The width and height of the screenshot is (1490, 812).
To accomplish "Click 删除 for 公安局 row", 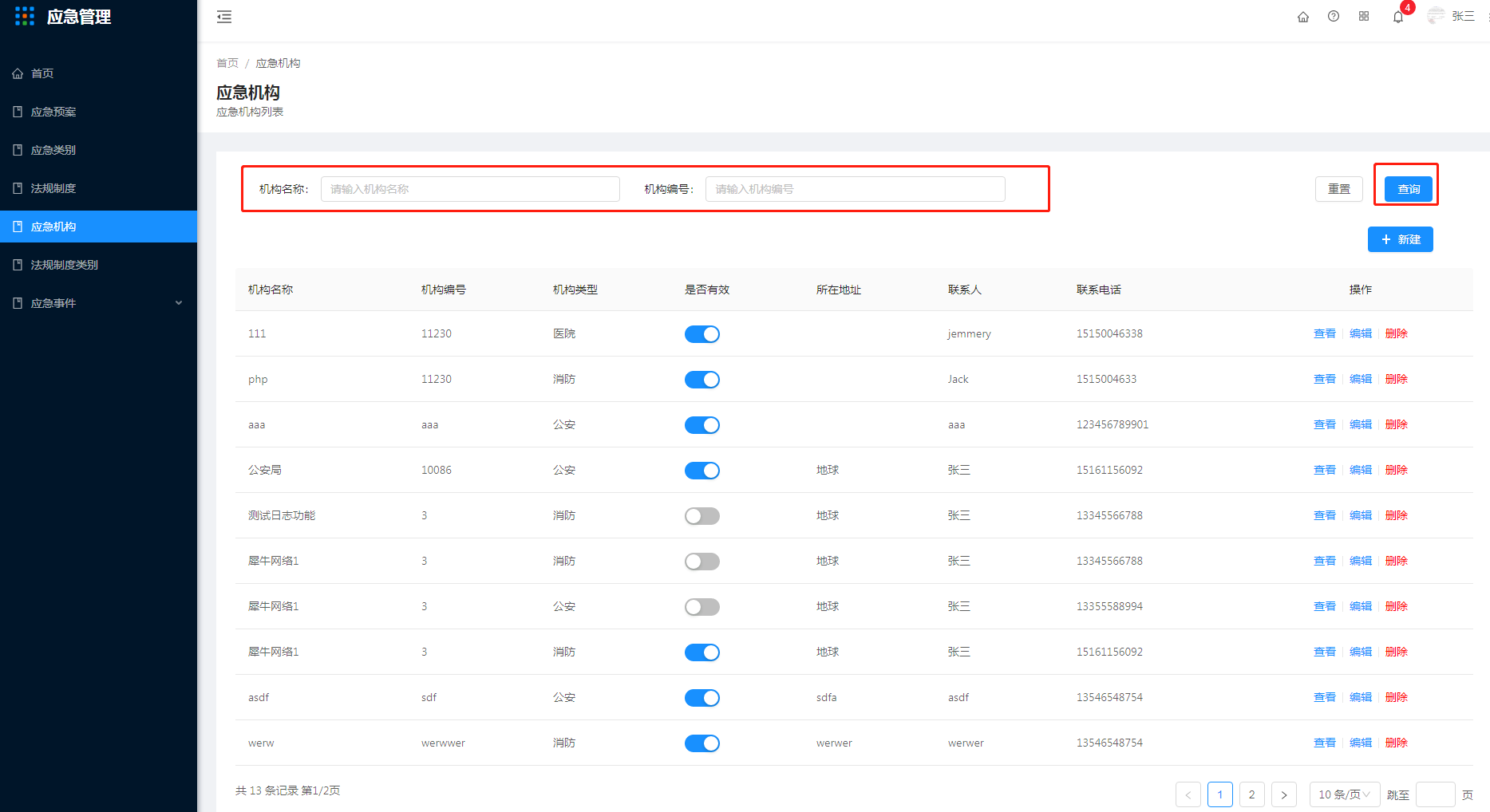I will pyautogui.click(x=1397, y=470).
